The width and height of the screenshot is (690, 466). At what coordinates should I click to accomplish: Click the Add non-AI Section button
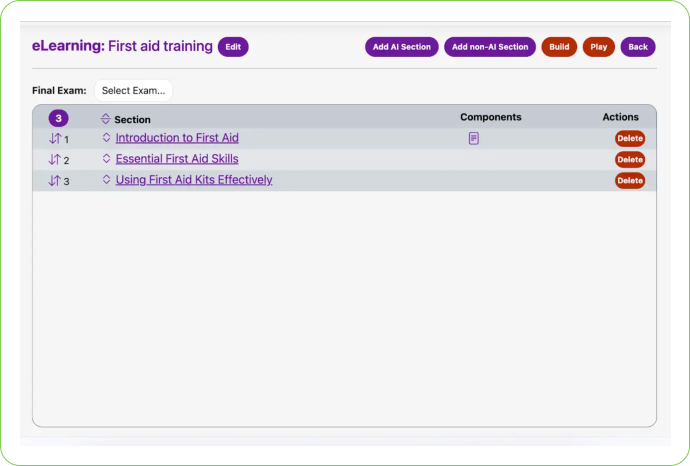pos(490,47)
